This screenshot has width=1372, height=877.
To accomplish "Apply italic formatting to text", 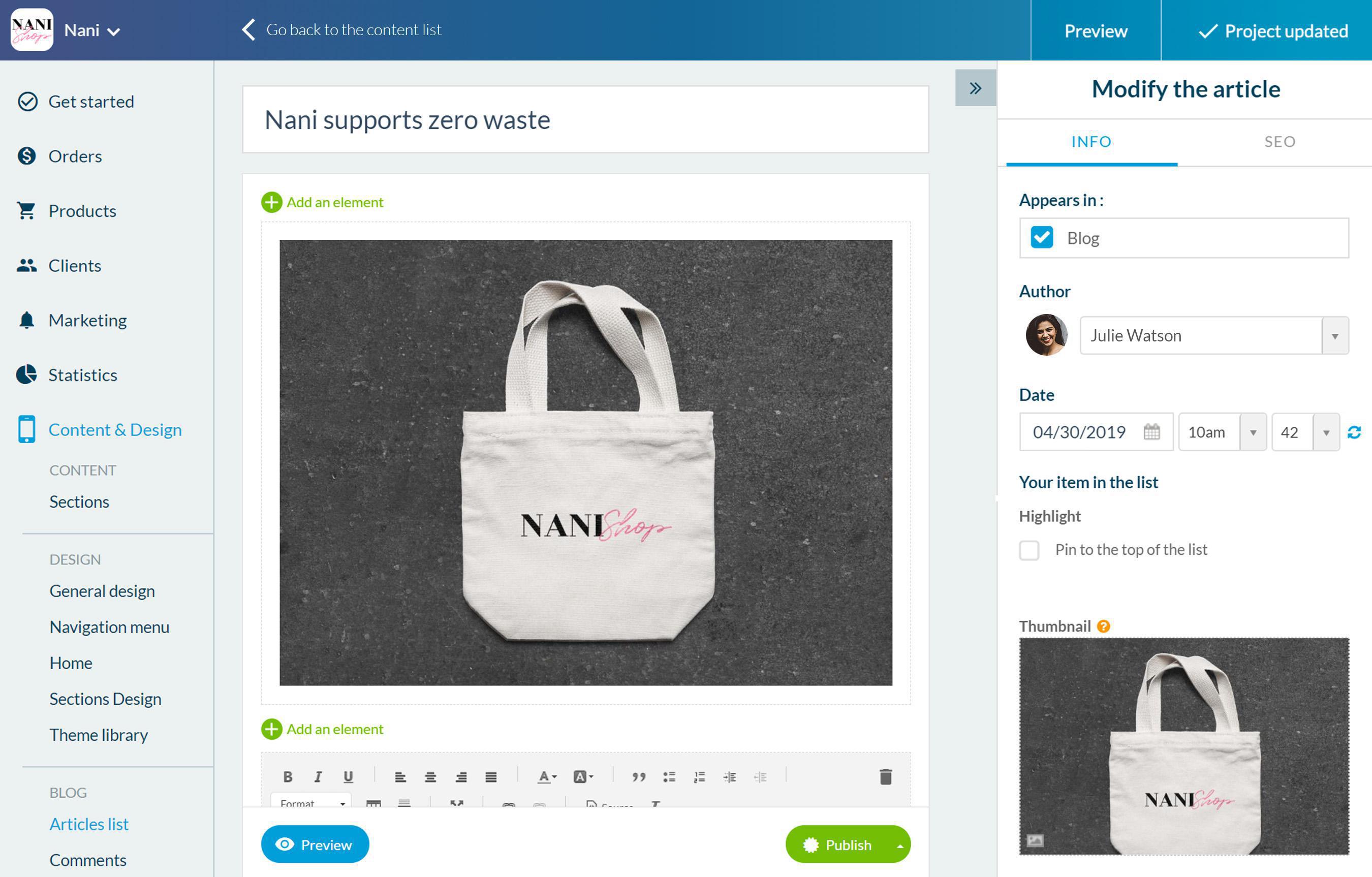I will [x=318, y=776].
